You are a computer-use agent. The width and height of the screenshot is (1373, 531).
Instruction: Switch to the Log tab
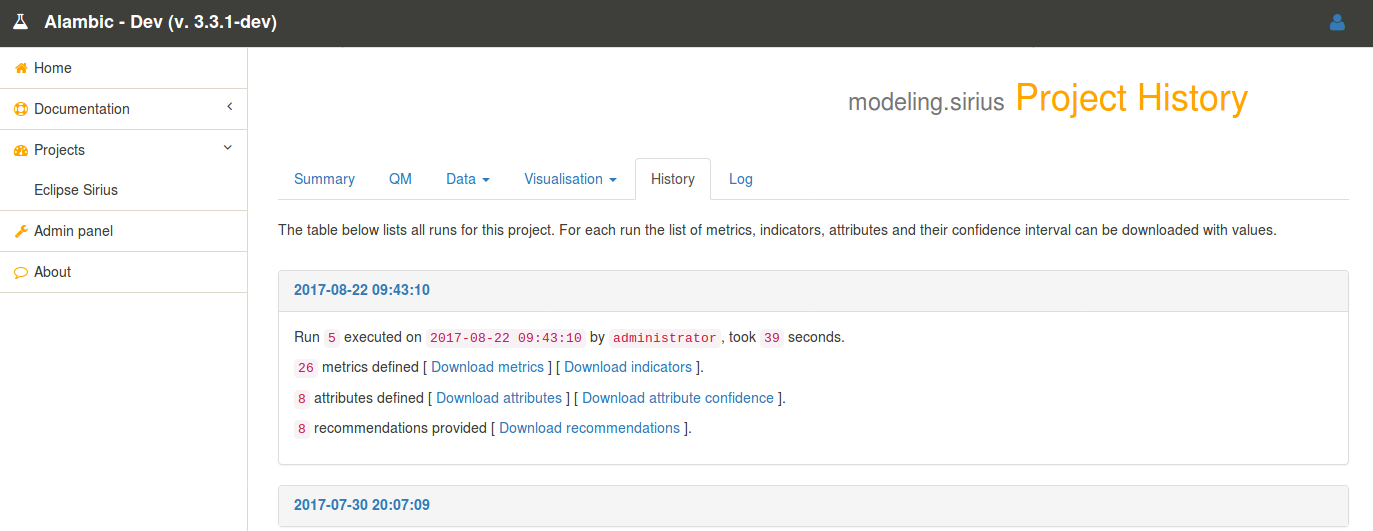pos(740,179)
